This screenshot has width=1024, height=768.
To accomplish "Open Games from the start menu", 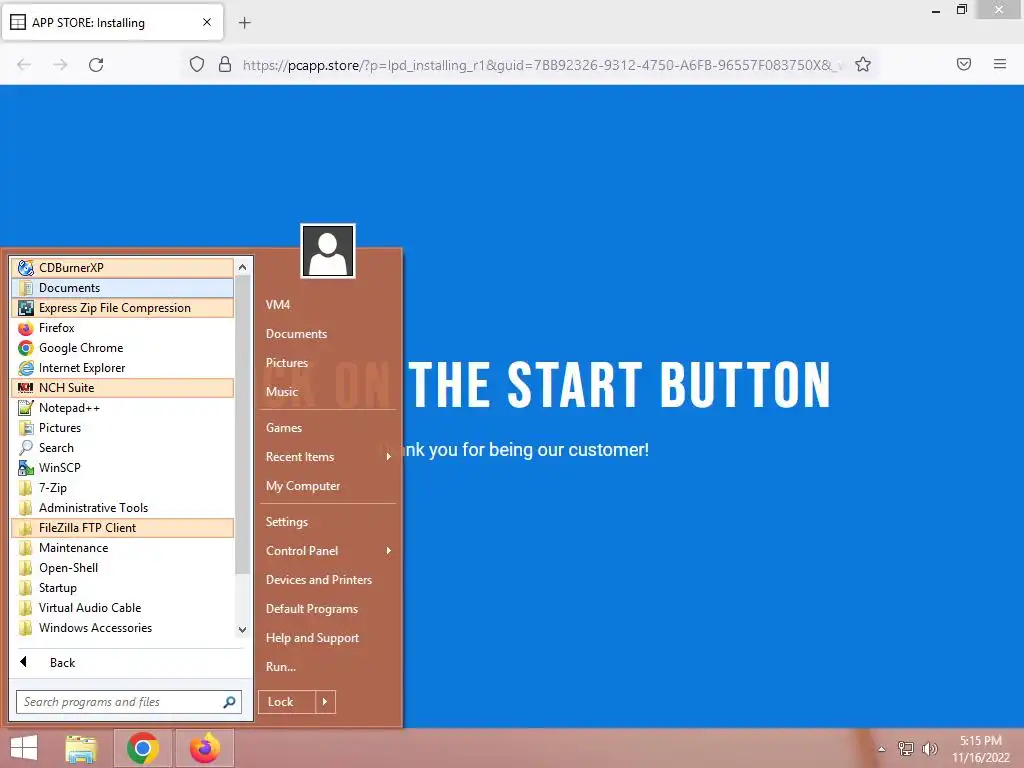I will [328, 428].
